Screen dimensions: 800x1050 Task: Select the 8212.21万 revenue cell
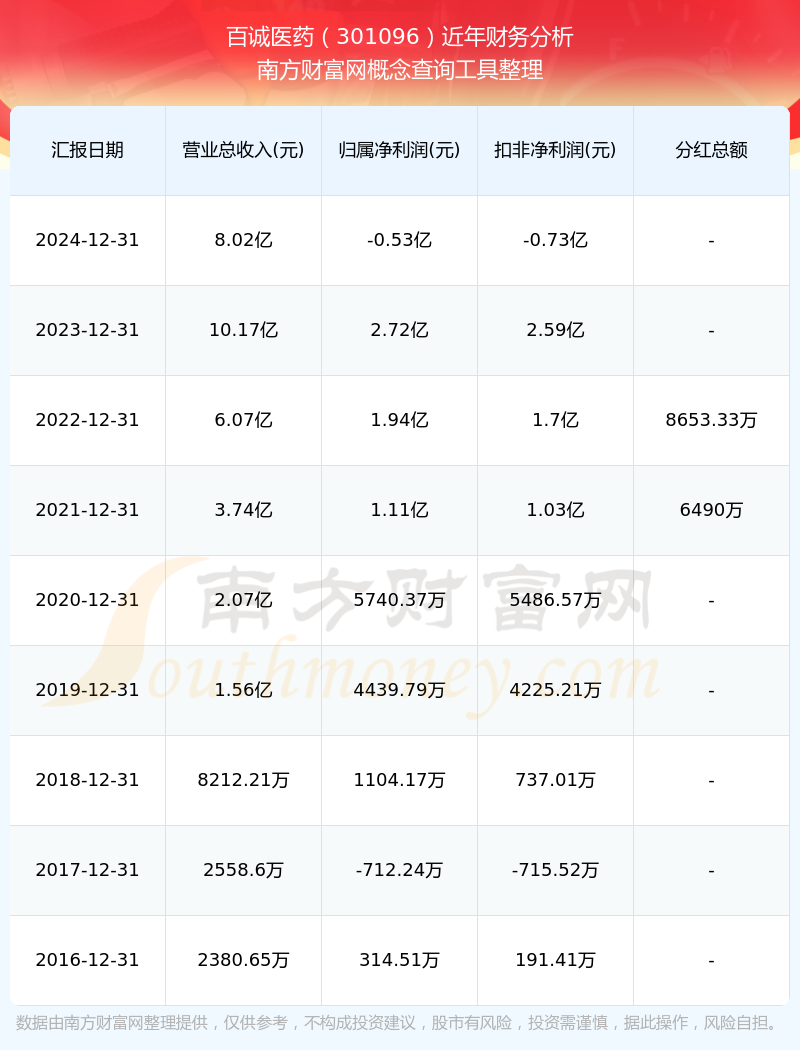point(244,780)
